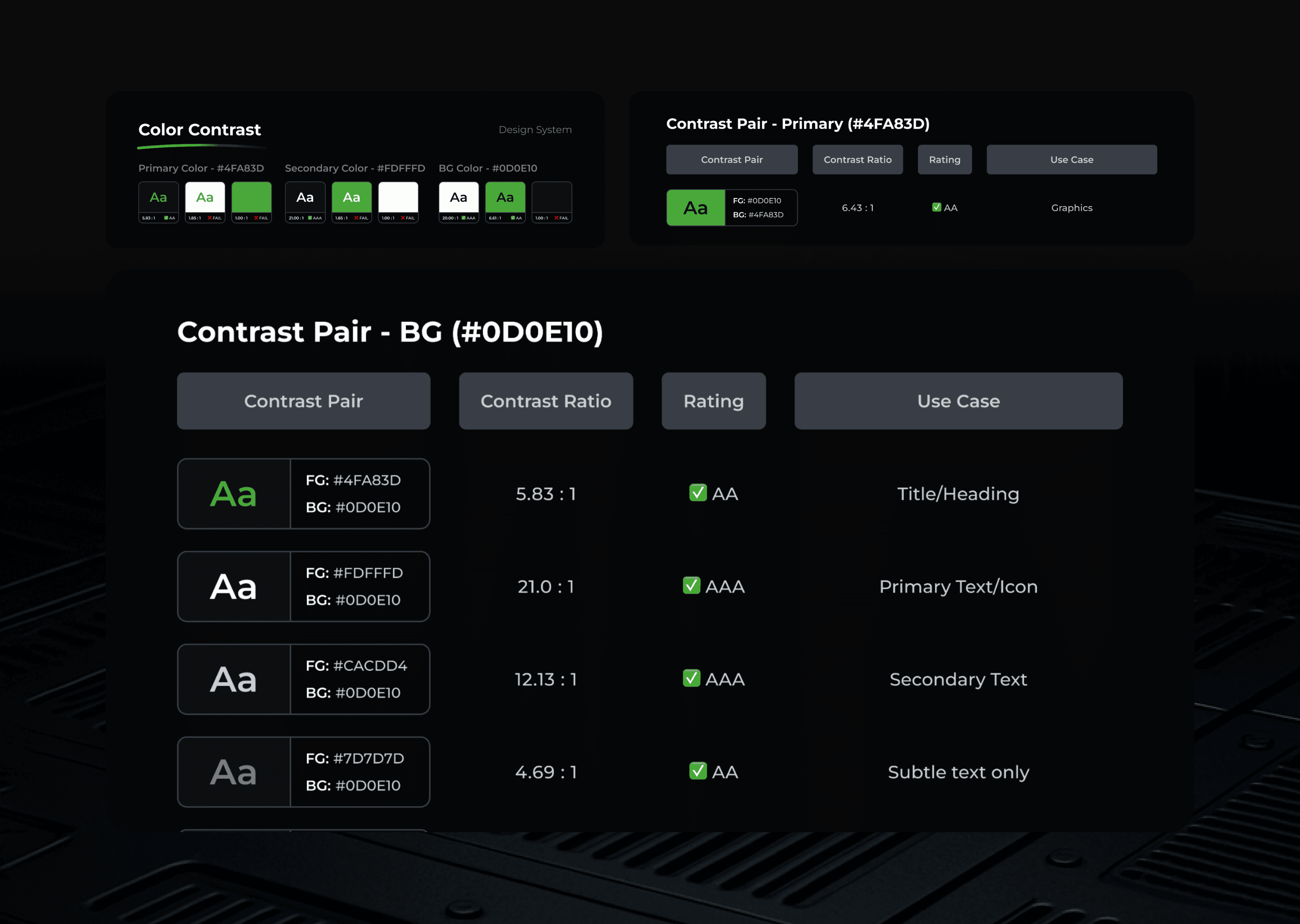
Task: Select the dark Aa on green 6.61:1 swatch
Action: click(505, 197)
